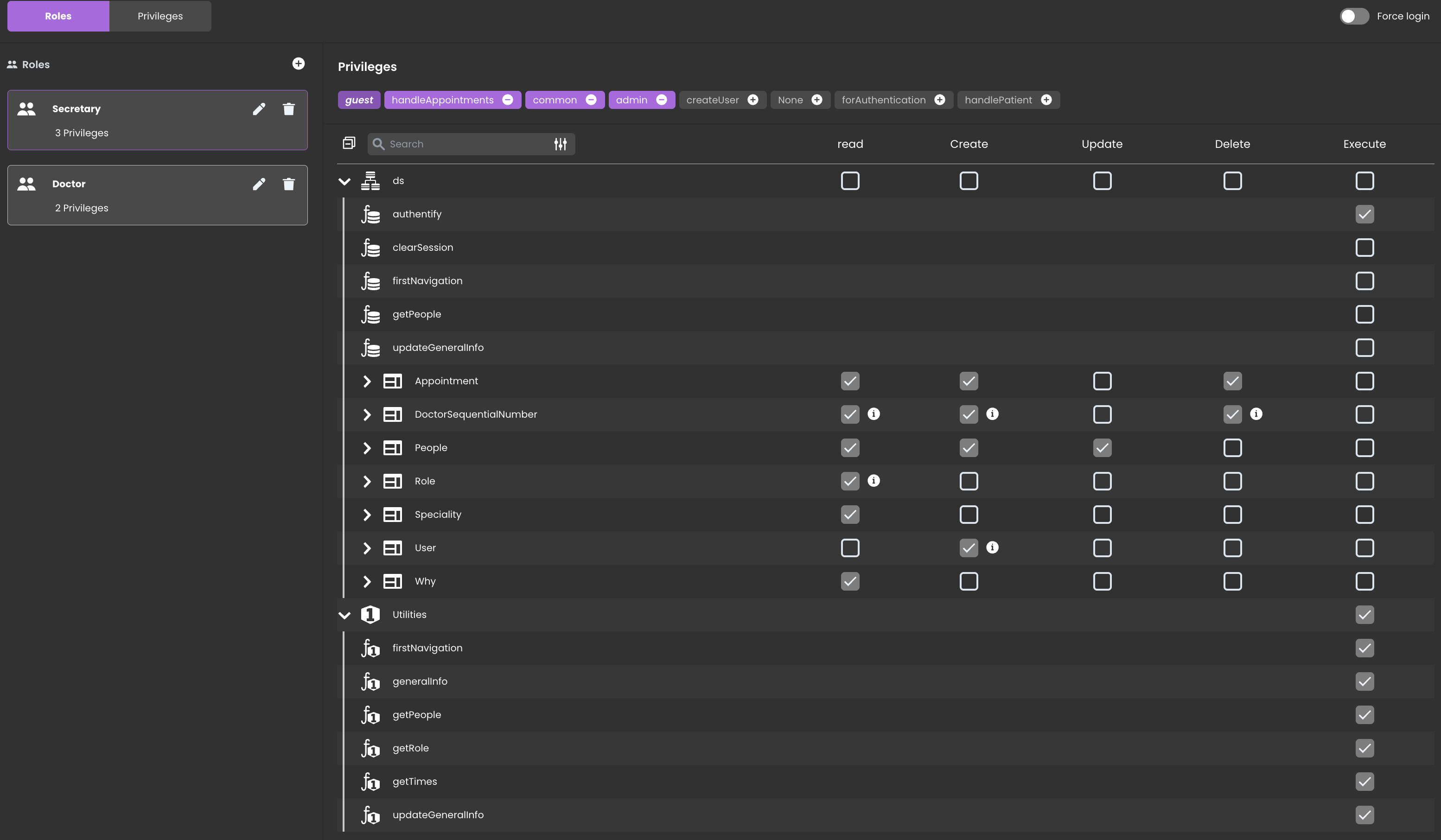Delete the Doctor role via trash icon
The width and height of the screenshot is (1441, 840).
coord(289,184)
